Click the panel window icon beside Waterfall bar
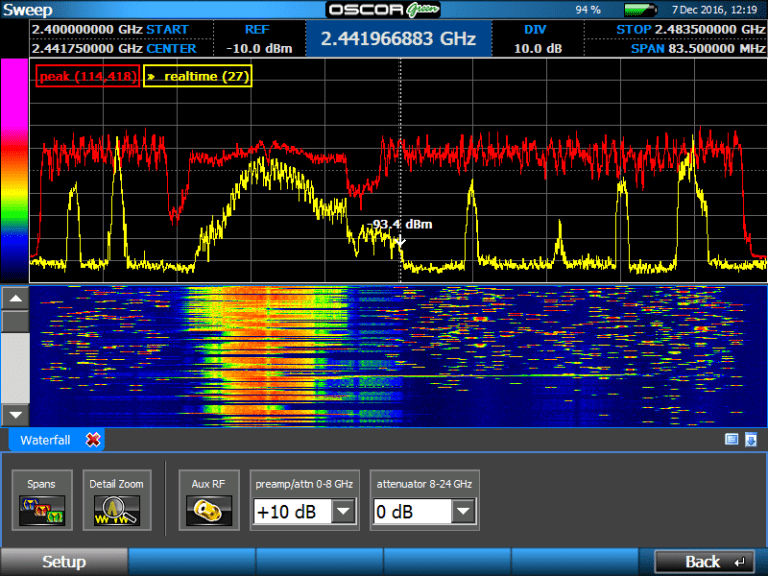The image size is (768, 576). (x=731, y=439)
